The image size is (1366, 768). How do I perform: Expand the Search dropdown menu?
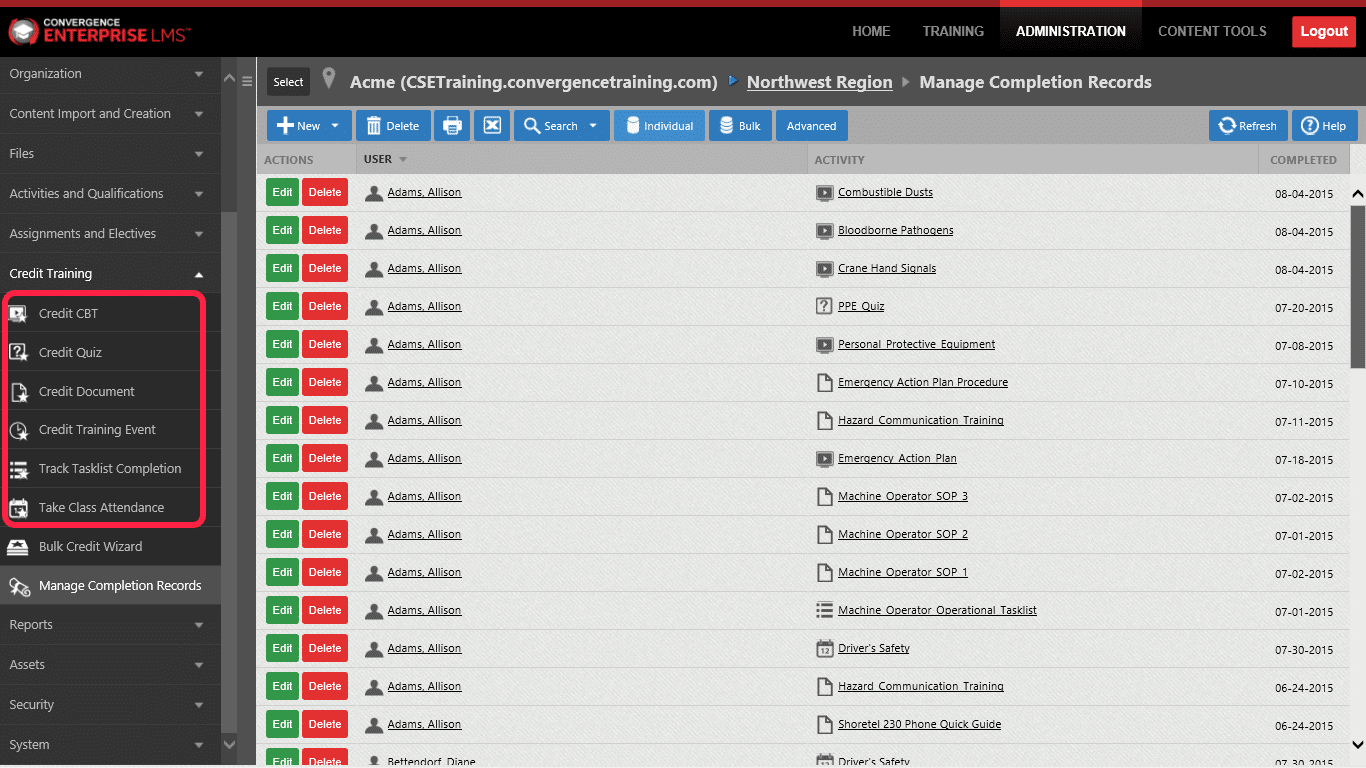click(x=593, y=126)
